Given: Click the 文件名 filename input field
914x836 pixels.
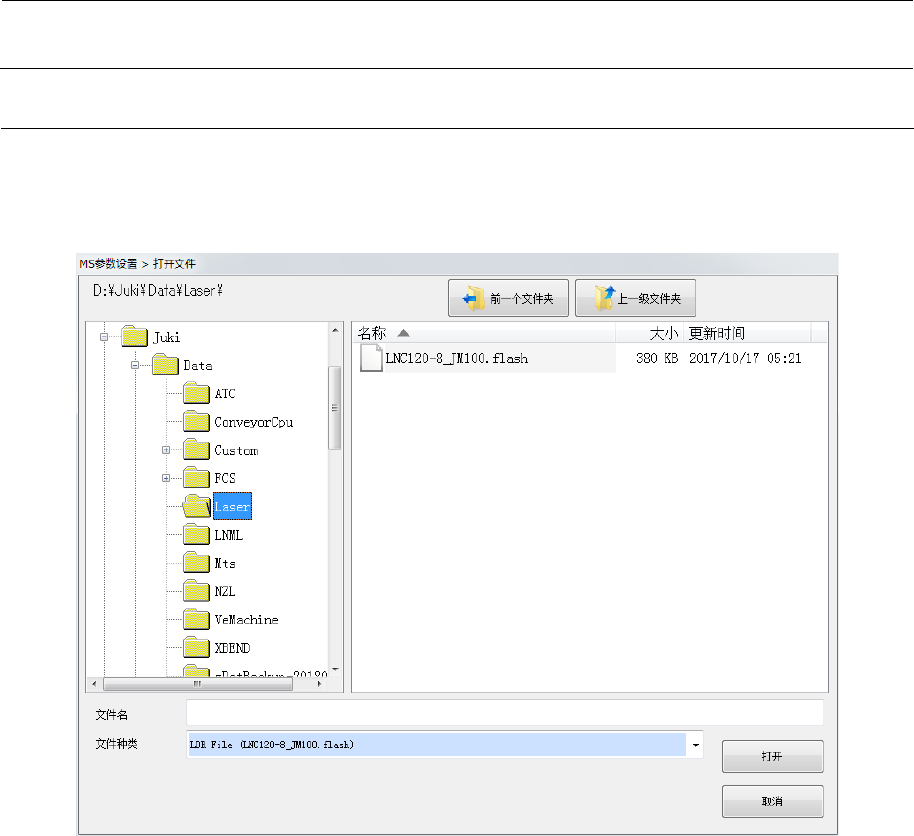Looking at the screenshot, I should (x=504, y=713).
